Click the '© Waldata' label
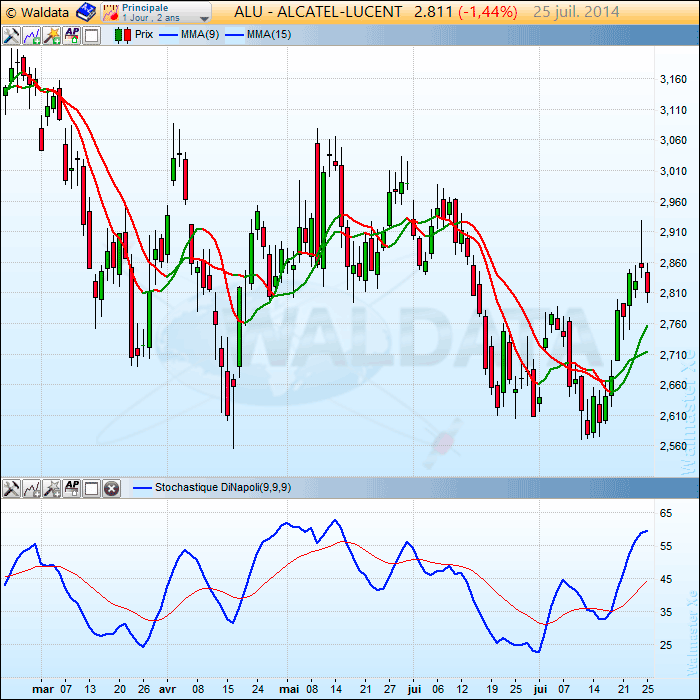The image size is (700, 700). click(x=37, y=12)
